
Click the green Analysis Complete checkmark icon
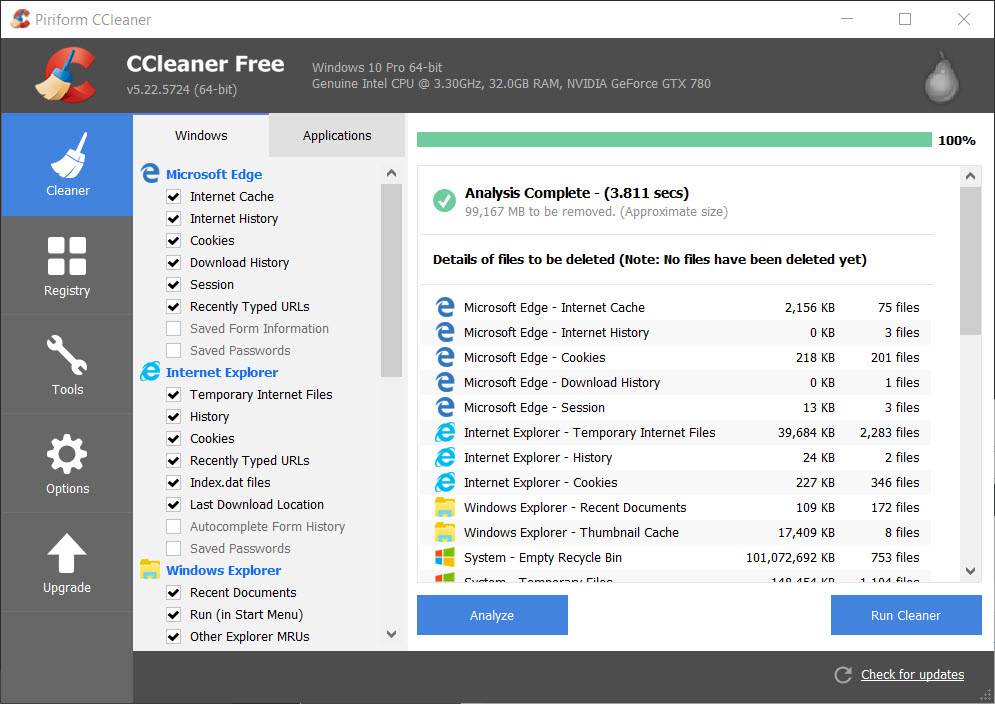pyautogui.click(x=444, y=201)
